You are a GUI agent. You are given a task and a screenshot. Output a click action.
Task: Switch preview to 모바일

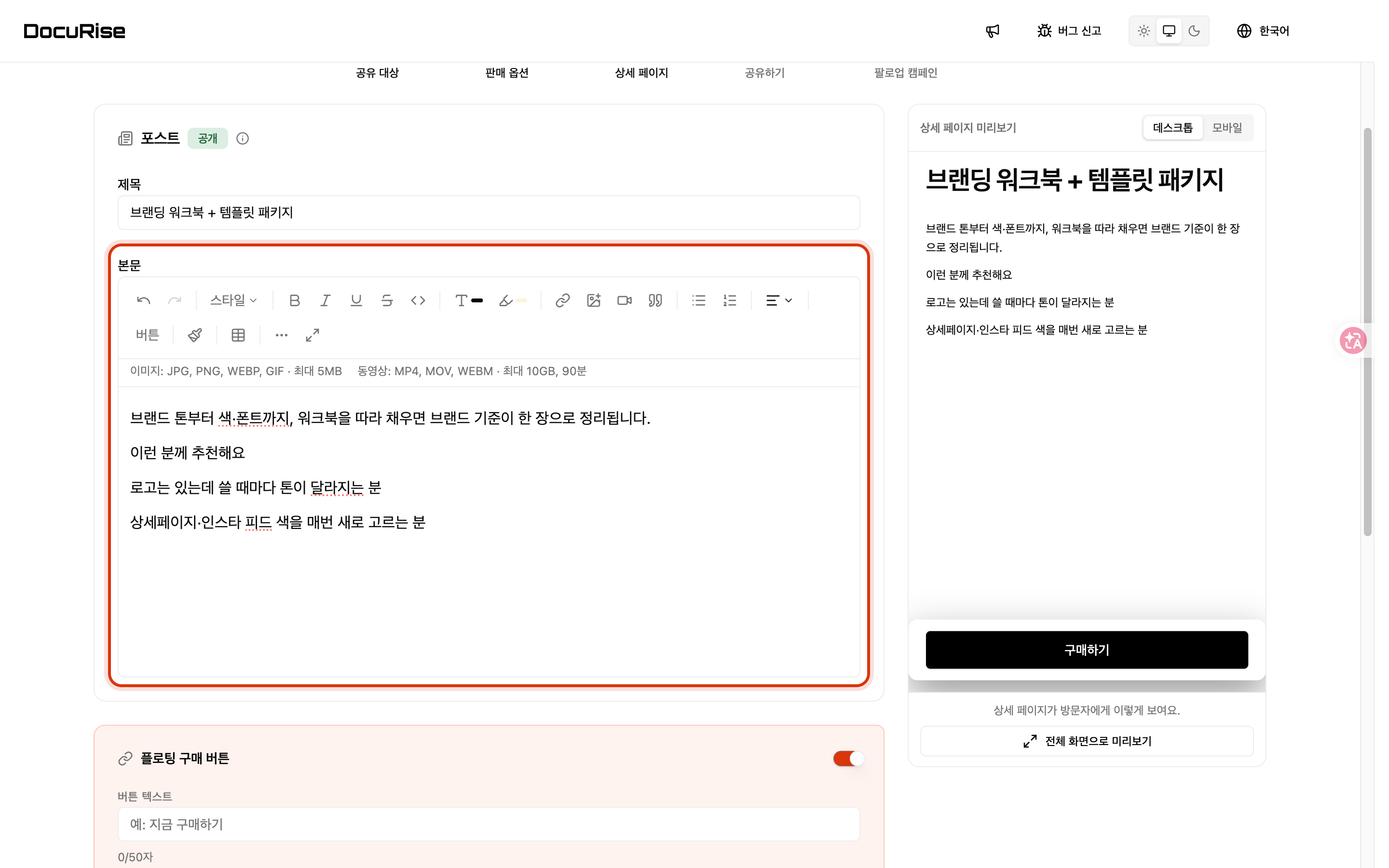[x=1226, y=127]
